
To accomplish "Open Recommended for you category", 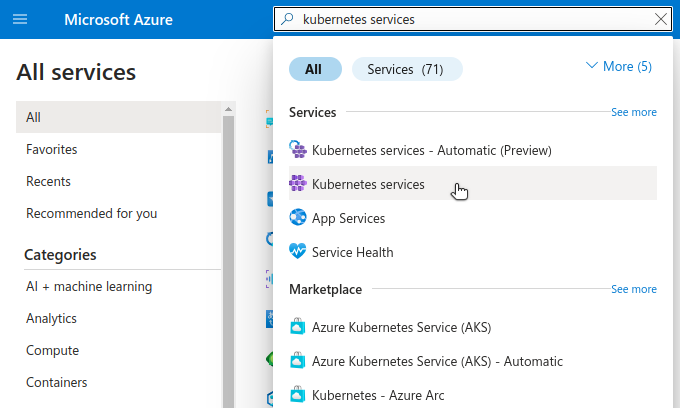I will tap(91, 213).
